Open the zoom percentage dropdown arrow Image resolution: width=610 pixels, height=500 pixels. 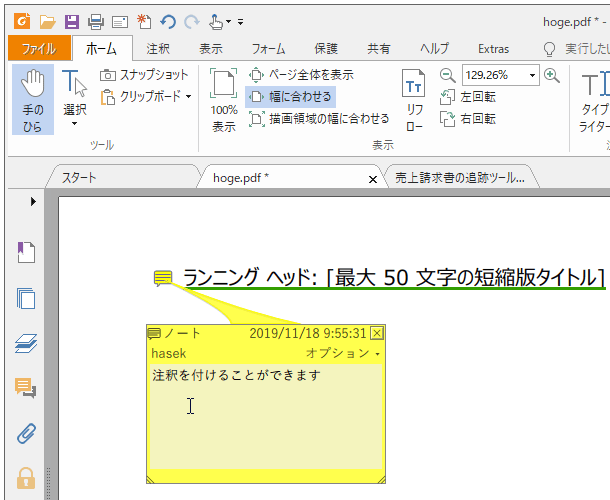pos(532,75)
